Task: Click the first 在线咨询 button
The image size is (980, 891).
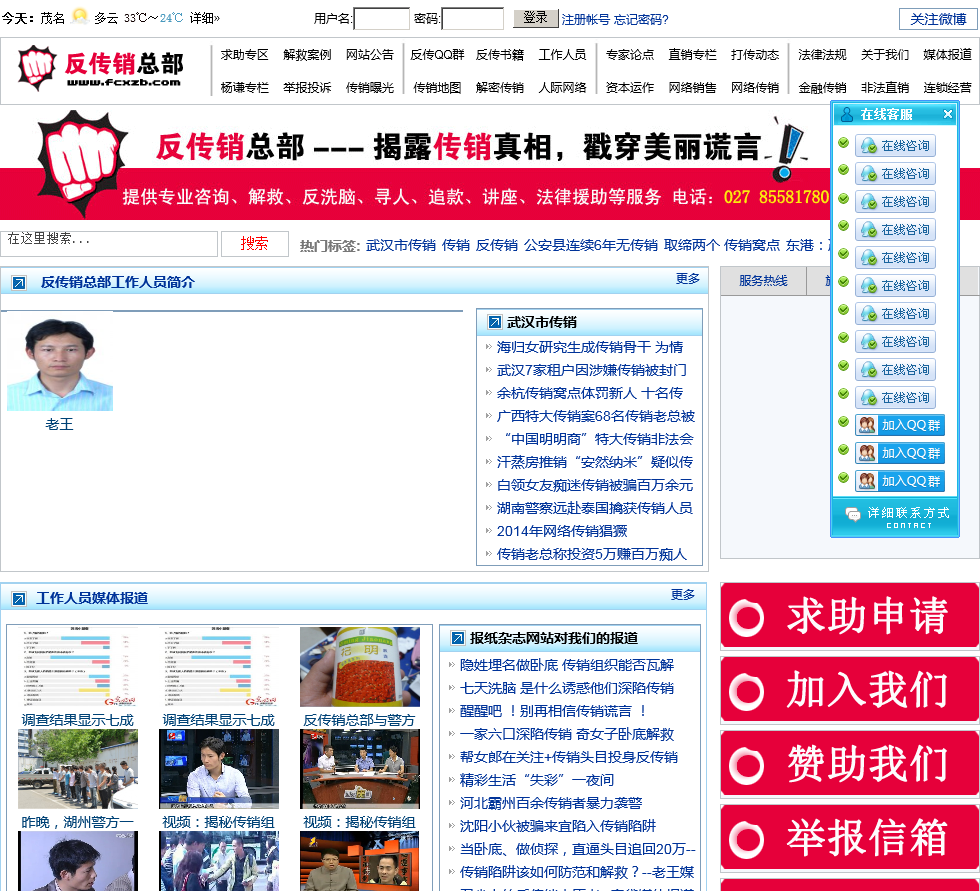Action: coord(895,146)
